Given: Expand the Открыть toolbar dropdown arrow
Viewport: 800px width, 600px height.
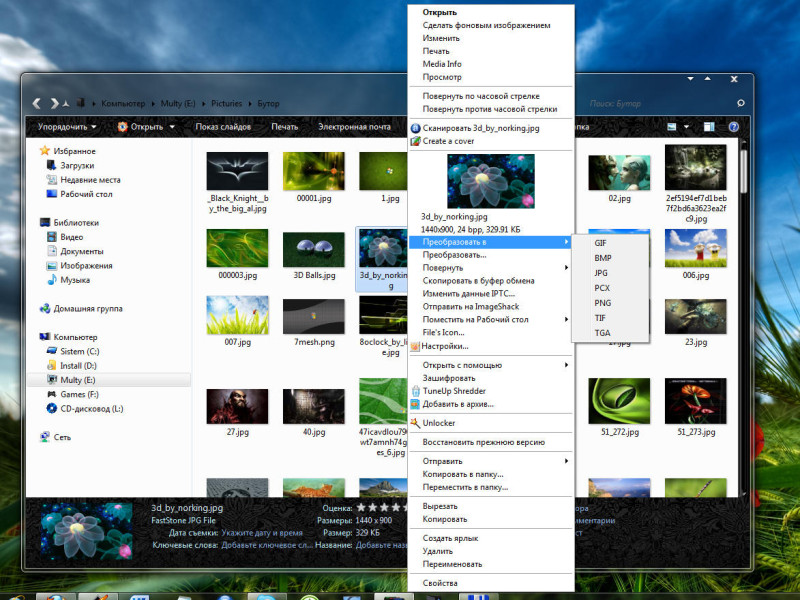Looking at the screenshot, I should [x=172, y=127].
